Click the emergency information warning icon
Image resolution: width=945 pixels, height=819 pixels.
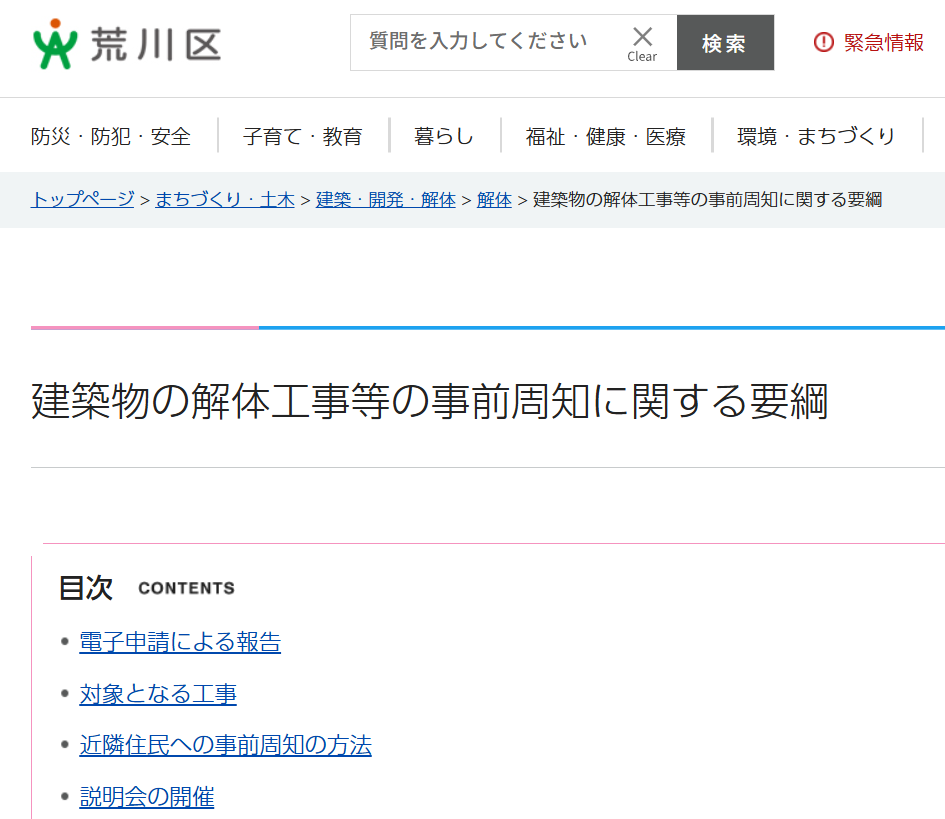(823, 42)
